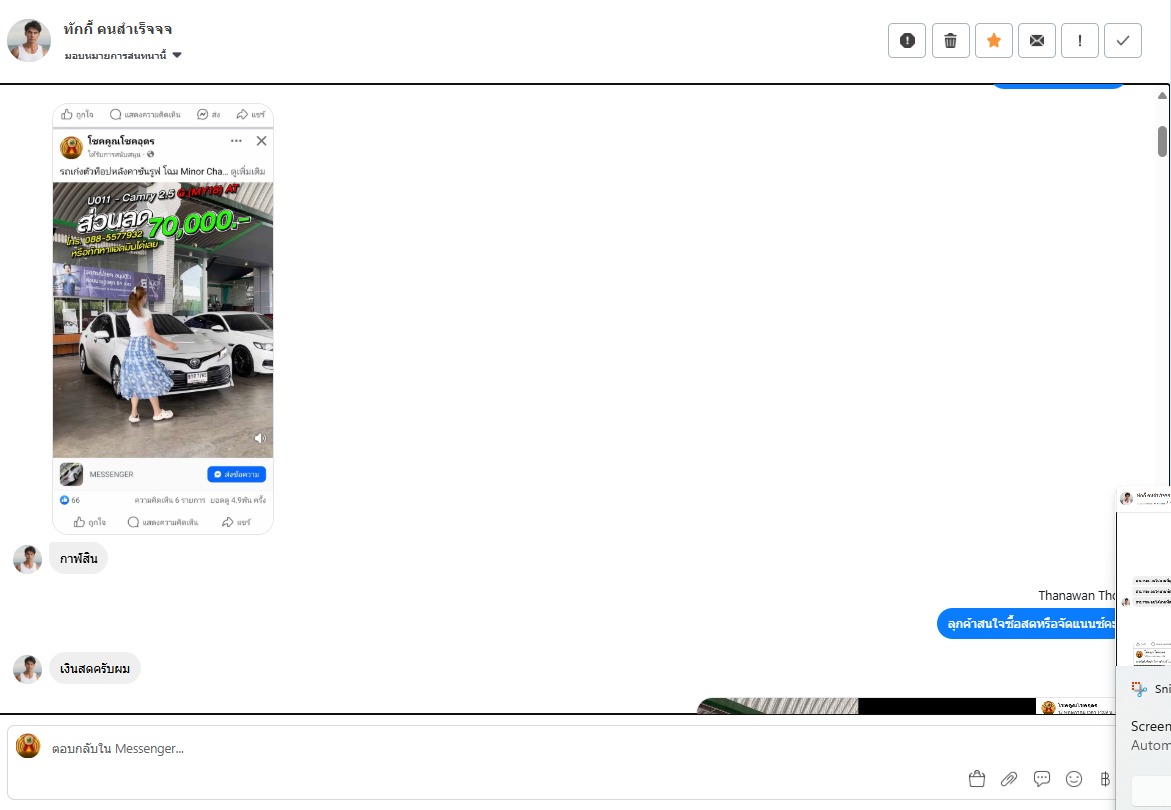Open saved replies via the speech bubble icon
The image size is (1171, 810).
1042,779
